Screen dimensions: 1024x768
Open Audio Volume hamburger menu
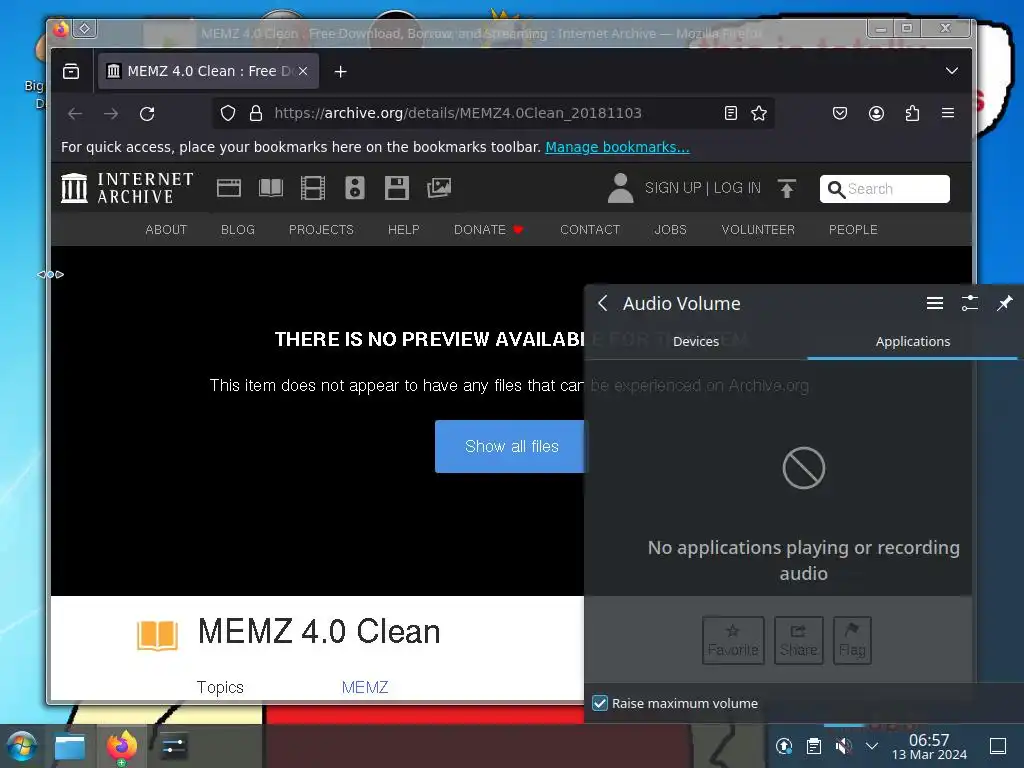point(935,303)
